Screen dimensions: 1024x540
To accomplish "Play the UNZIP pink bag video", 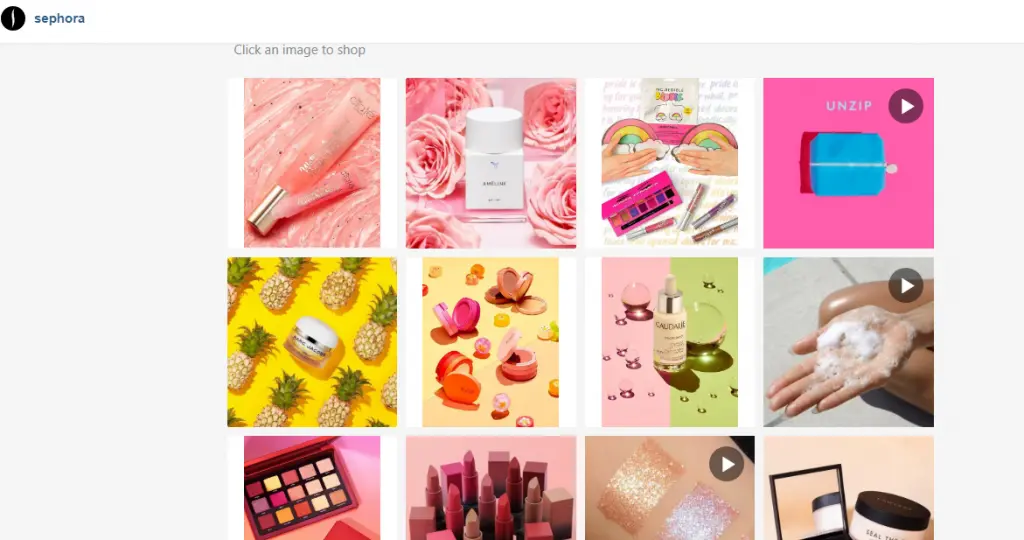I will click(x=906, y=106).
